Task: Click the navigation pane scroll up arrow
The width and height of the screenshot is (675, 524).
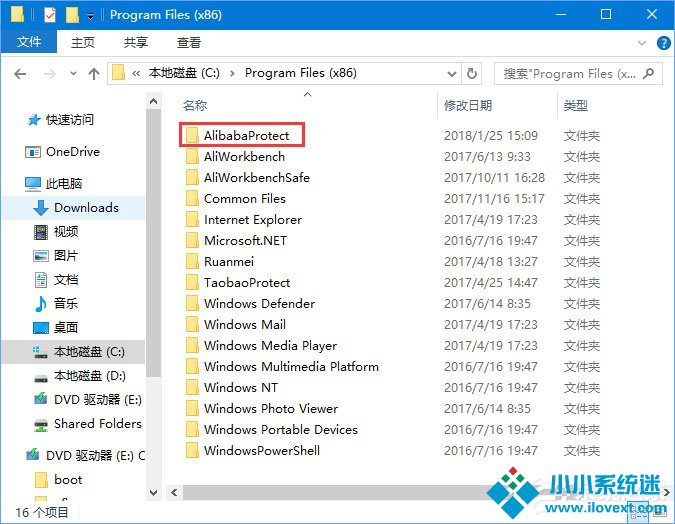Action: [x=154, y=102]
